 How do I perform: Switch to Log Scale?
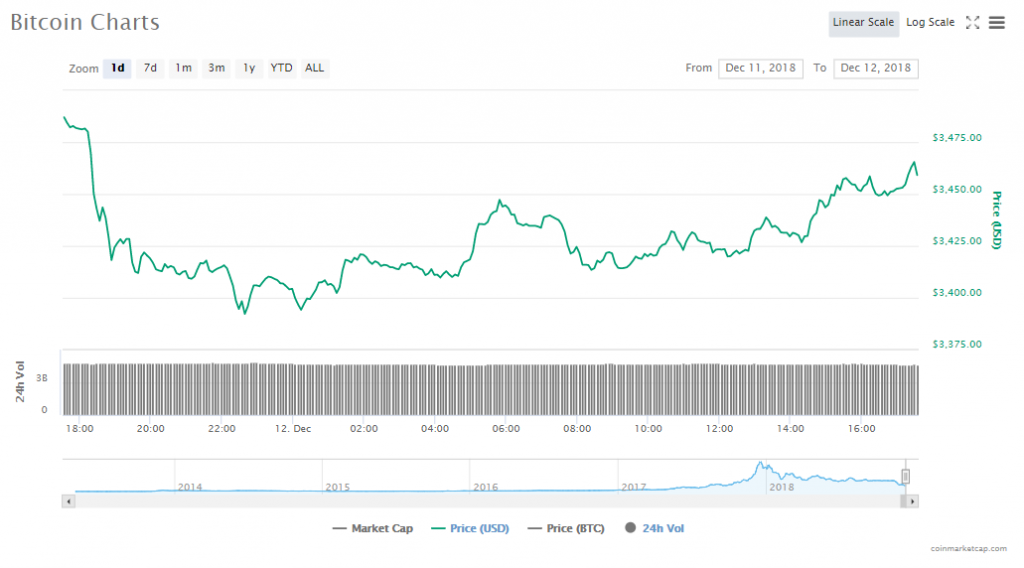click(930, 23)
